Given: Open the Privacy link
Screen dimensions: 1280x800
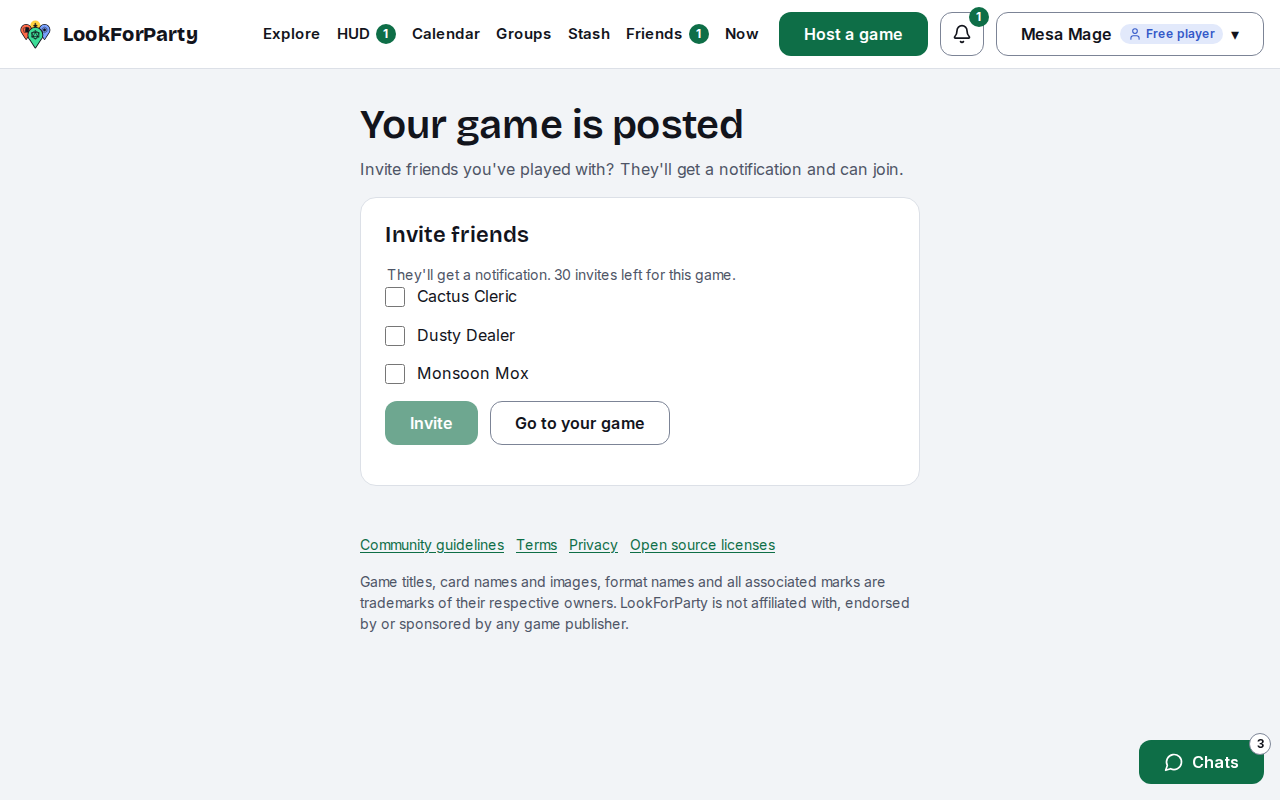Looking at the screenshot, I should point(593,545).
